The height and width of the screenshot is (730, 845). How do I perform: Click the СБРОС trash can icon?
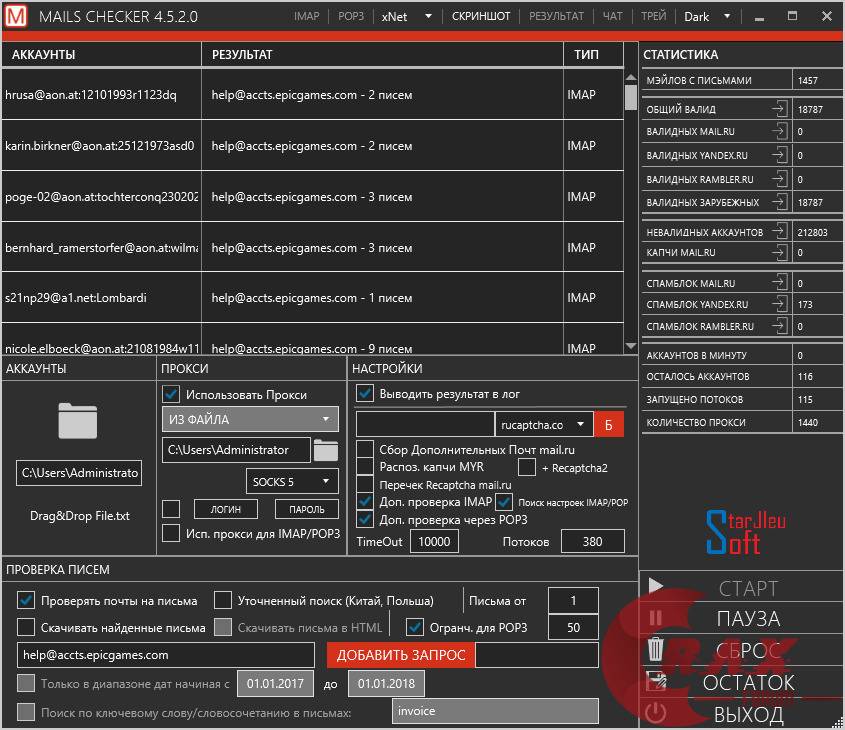point(656,650)
